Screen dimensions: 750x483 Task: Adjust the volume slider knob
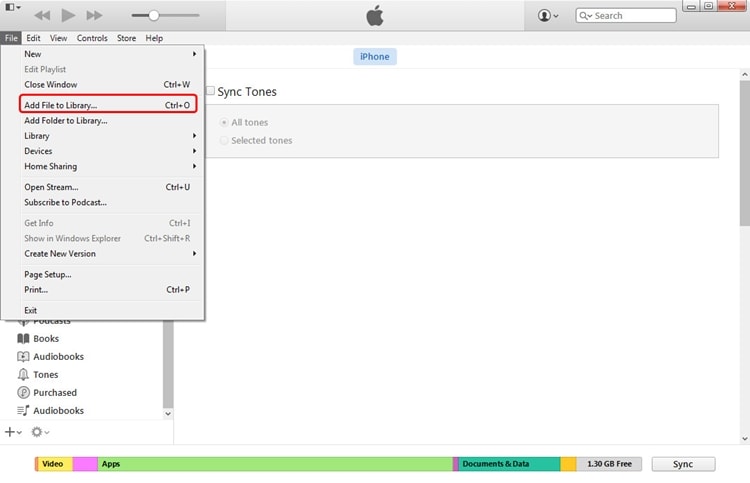pos(154,15)
